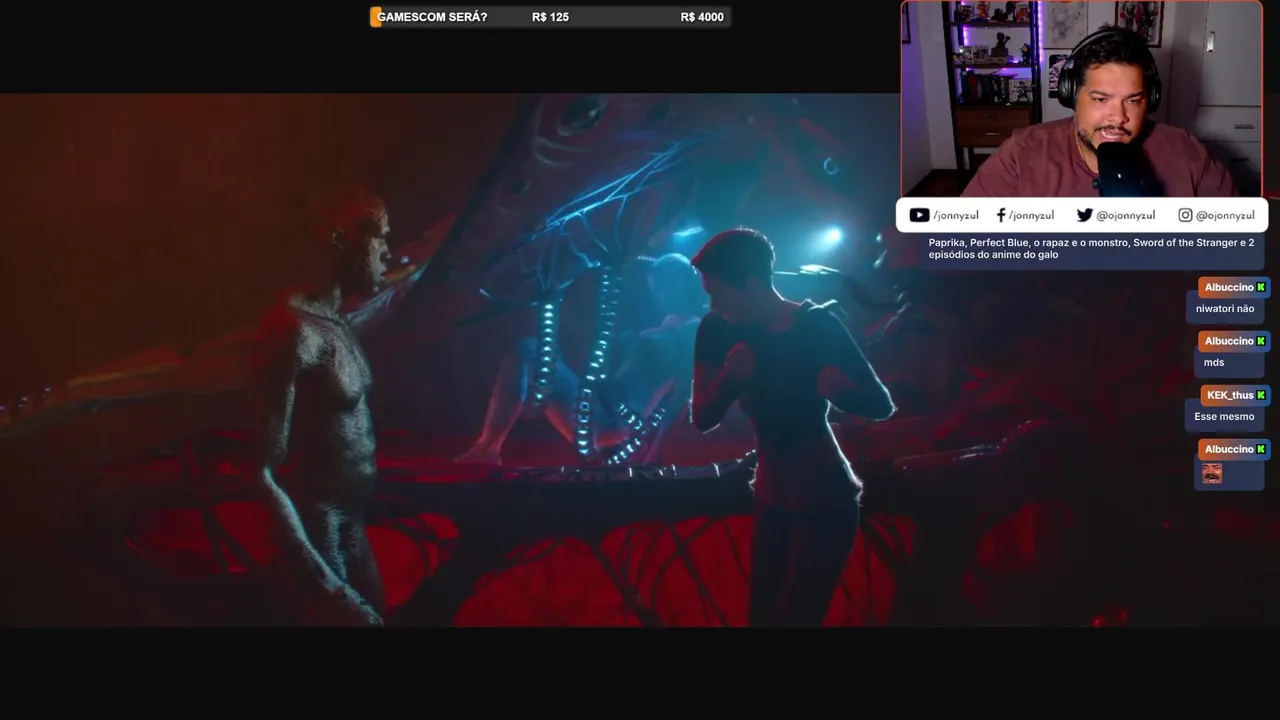Screen dimensions: 1280x720
Task: Click the R$ 125 current amount
Action: [x=550, y=17]
